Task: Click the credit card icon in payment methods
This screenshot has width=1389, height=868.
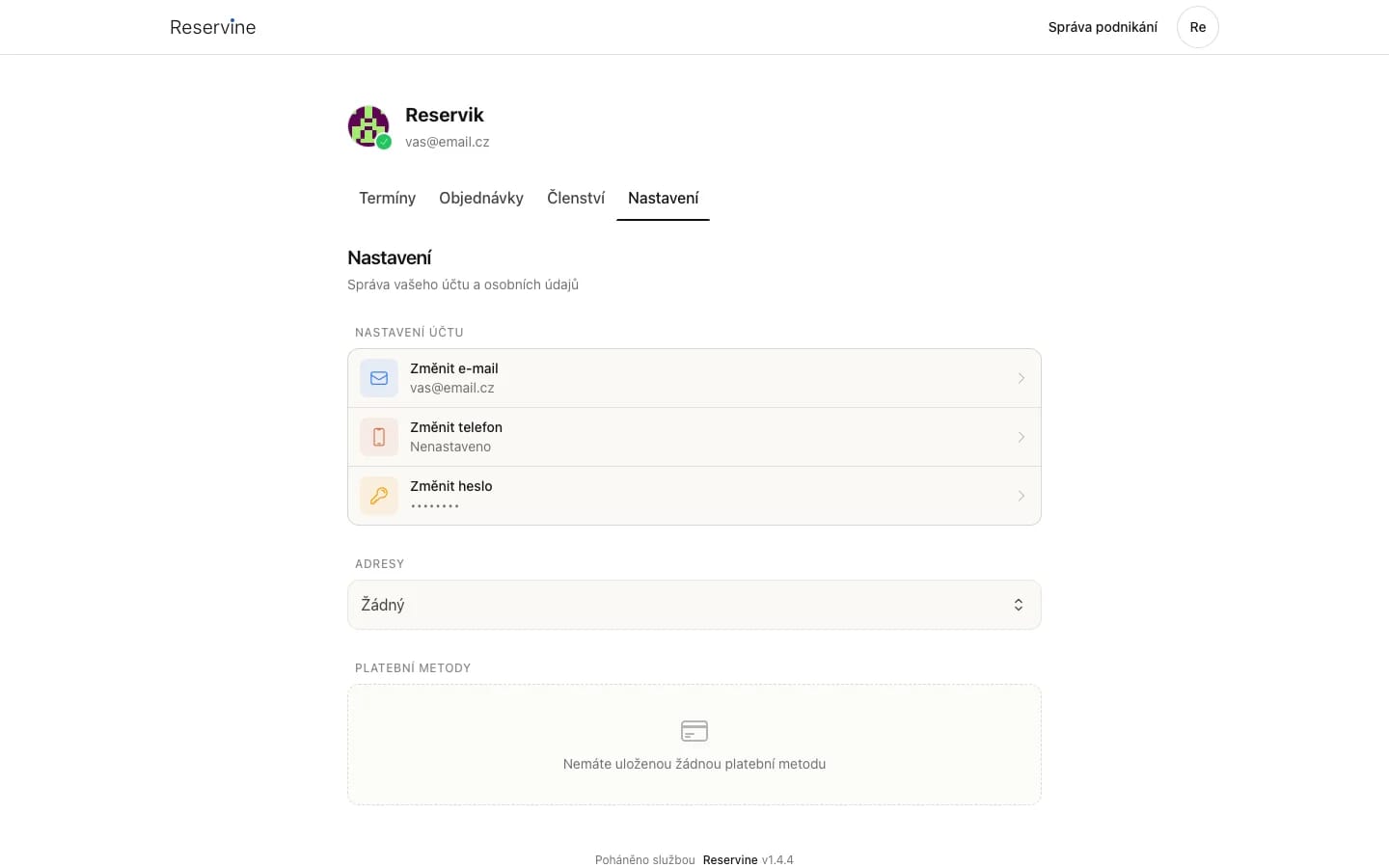Action: (x=694, y=731)
